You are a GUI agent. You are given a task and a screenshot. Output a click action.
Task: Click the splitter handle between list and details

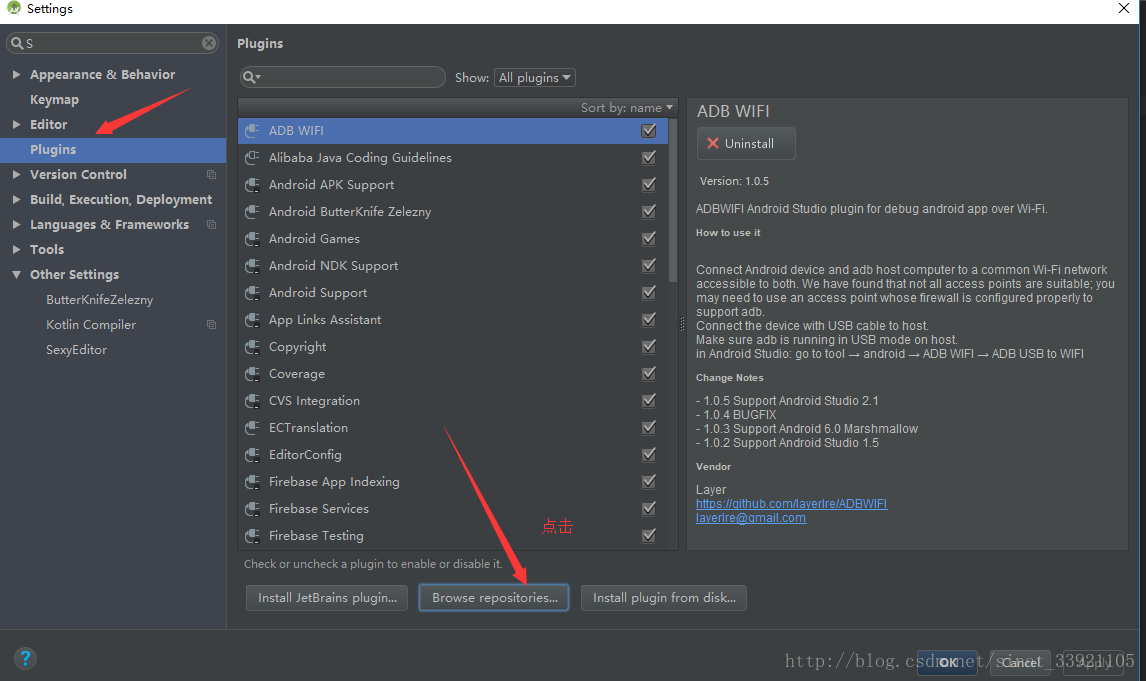(682, 324)
